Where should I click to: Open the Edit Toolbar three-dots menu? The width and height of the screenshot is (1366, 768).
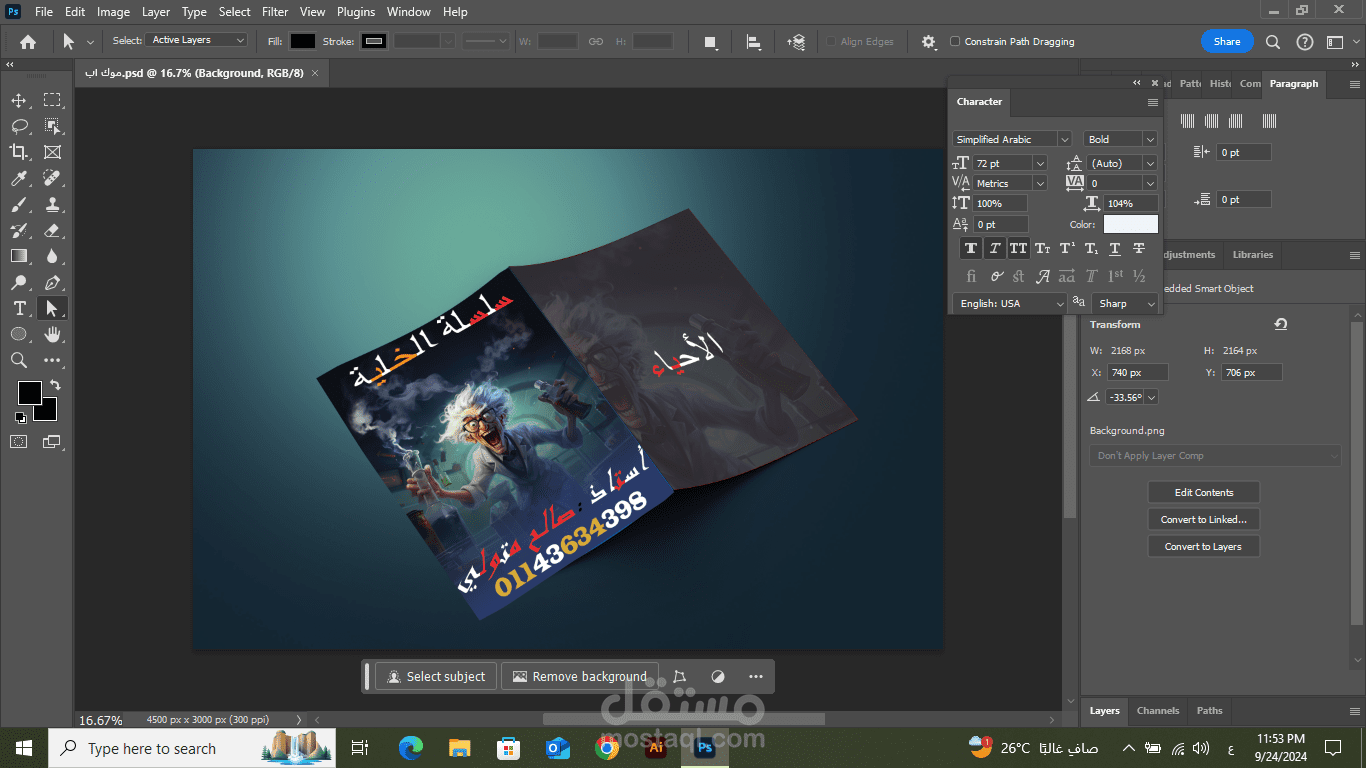(x=52, y=360)
